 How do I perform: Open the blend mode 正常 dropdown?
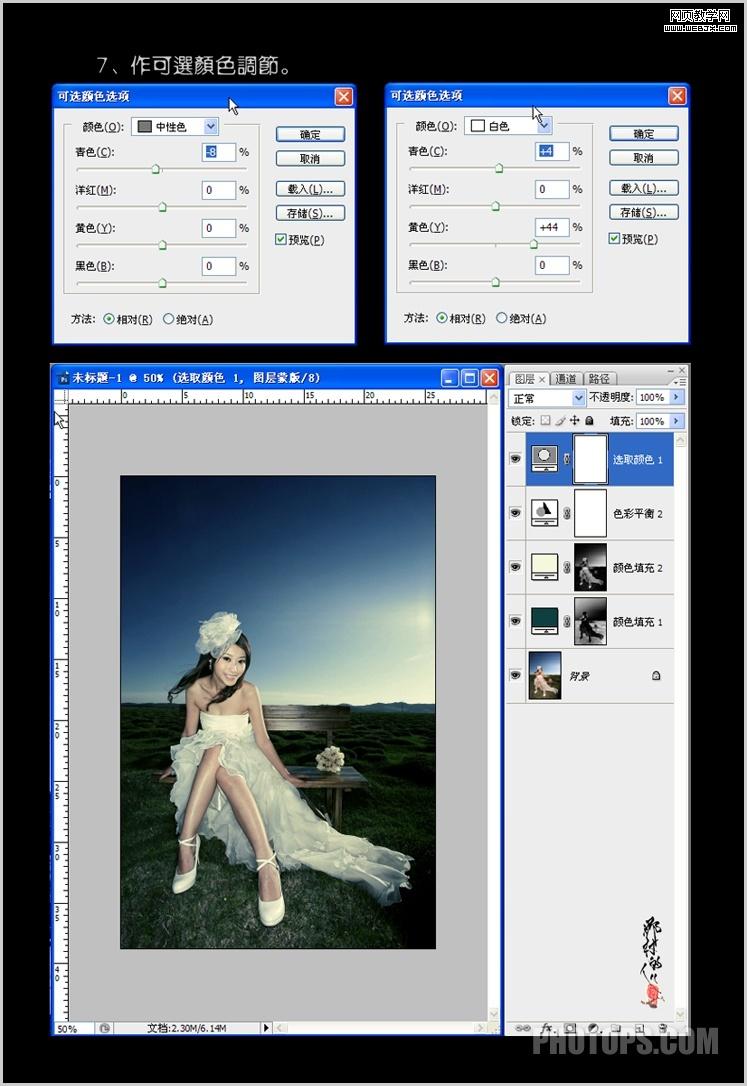547,398
